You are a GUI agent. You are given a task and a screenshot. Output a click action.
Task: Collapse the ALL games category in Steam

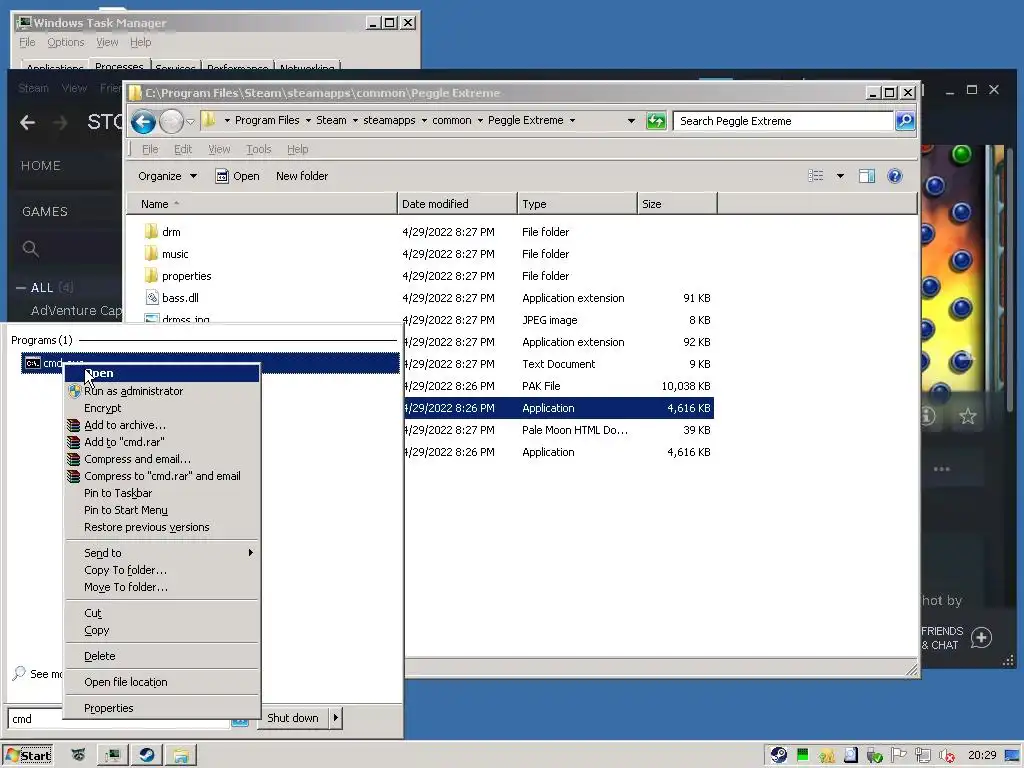[21, 287]
